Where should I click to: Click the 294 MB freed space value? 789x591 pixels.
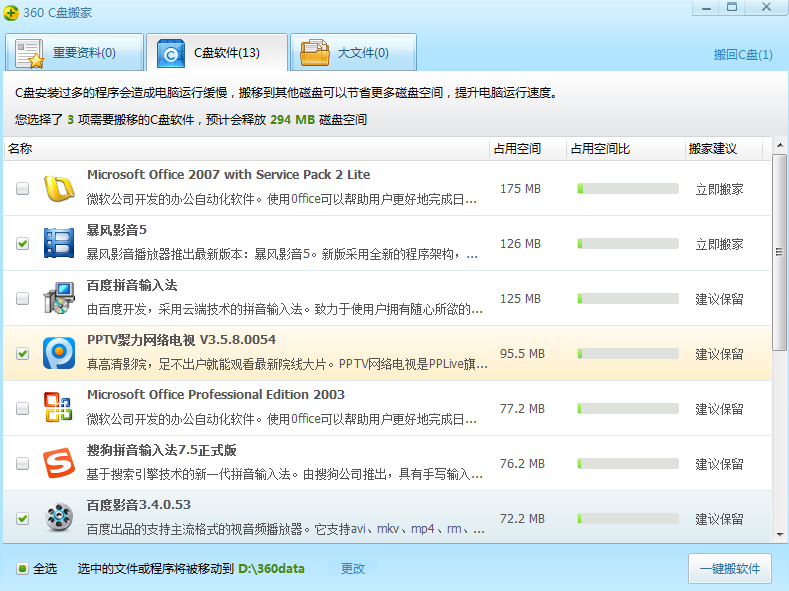pos(292,120)
